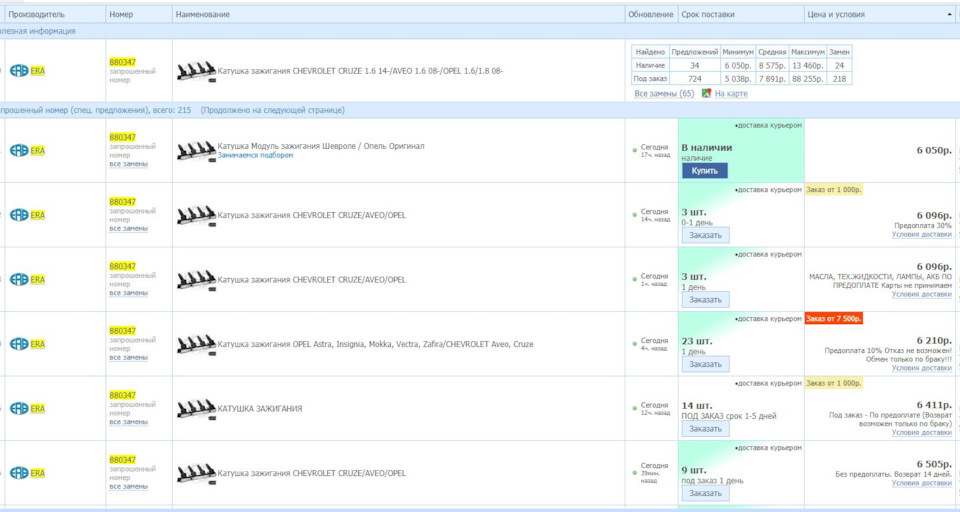
Task: Click part number 880347 in the summary row
Action: click(122, 62)
